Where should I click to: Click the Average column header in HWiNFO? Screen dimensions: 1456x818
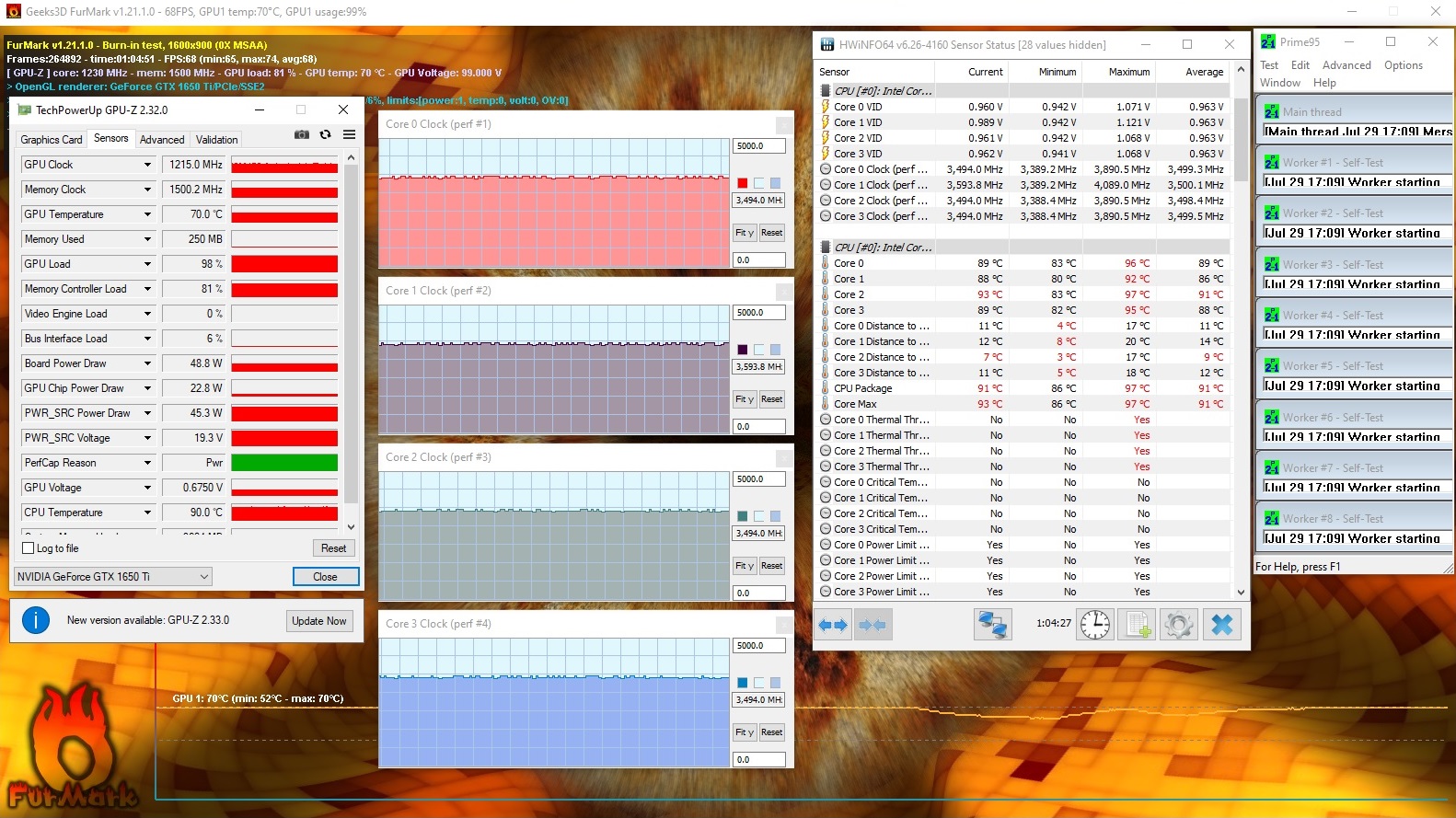[x=1192, y=72]
